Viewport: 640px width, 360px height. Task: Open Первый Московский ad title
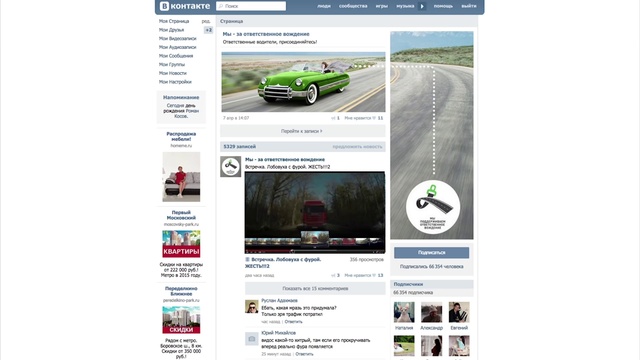click(181, 215)
